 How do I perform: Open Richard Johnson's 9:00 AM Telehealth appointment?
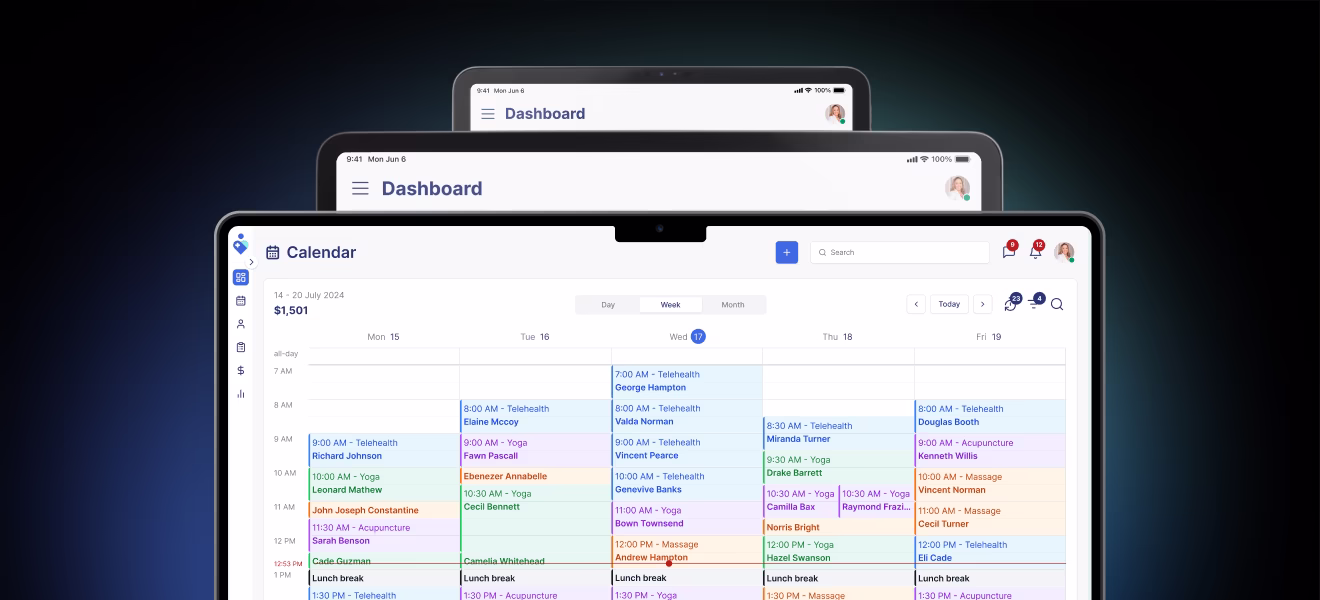[x=383, y=449]
